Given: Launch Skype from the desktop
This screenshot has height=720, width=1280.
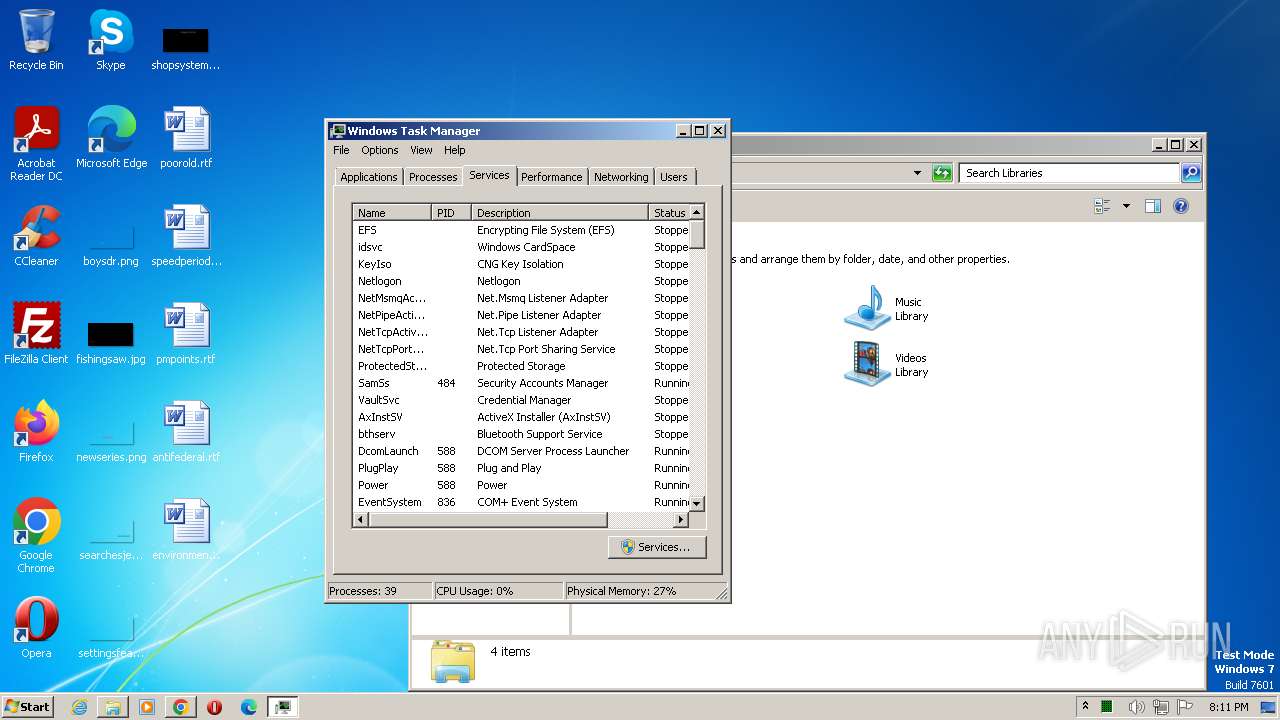Looking at the screenshot, I should [110, 40].
